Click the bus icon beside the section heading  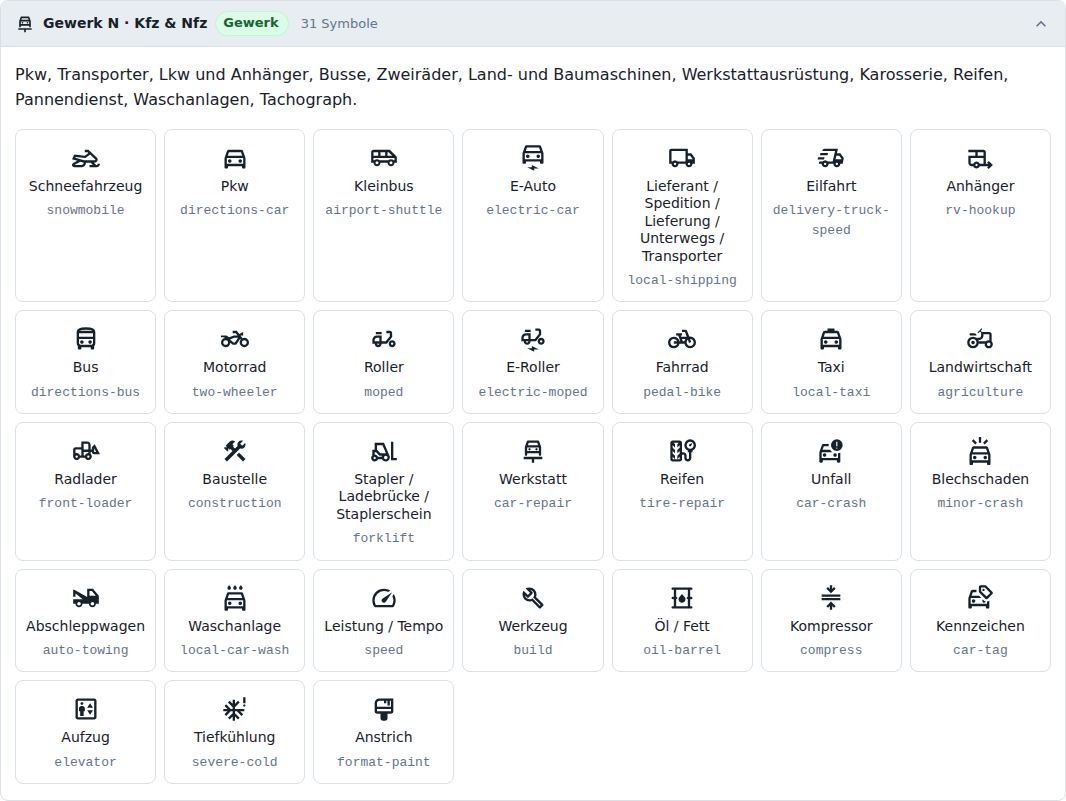point(25,24)
